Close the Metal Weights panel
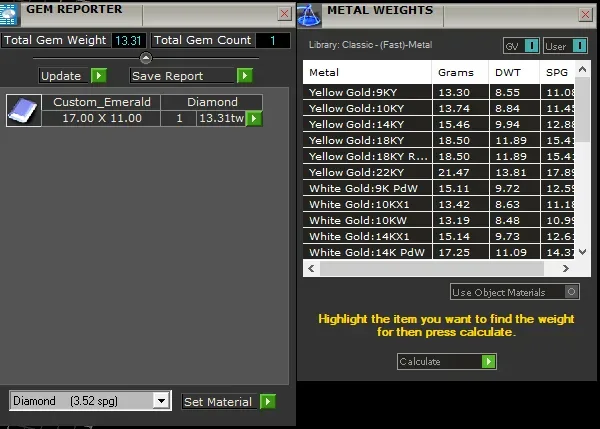The image size is (600, 429). (585, 15)
